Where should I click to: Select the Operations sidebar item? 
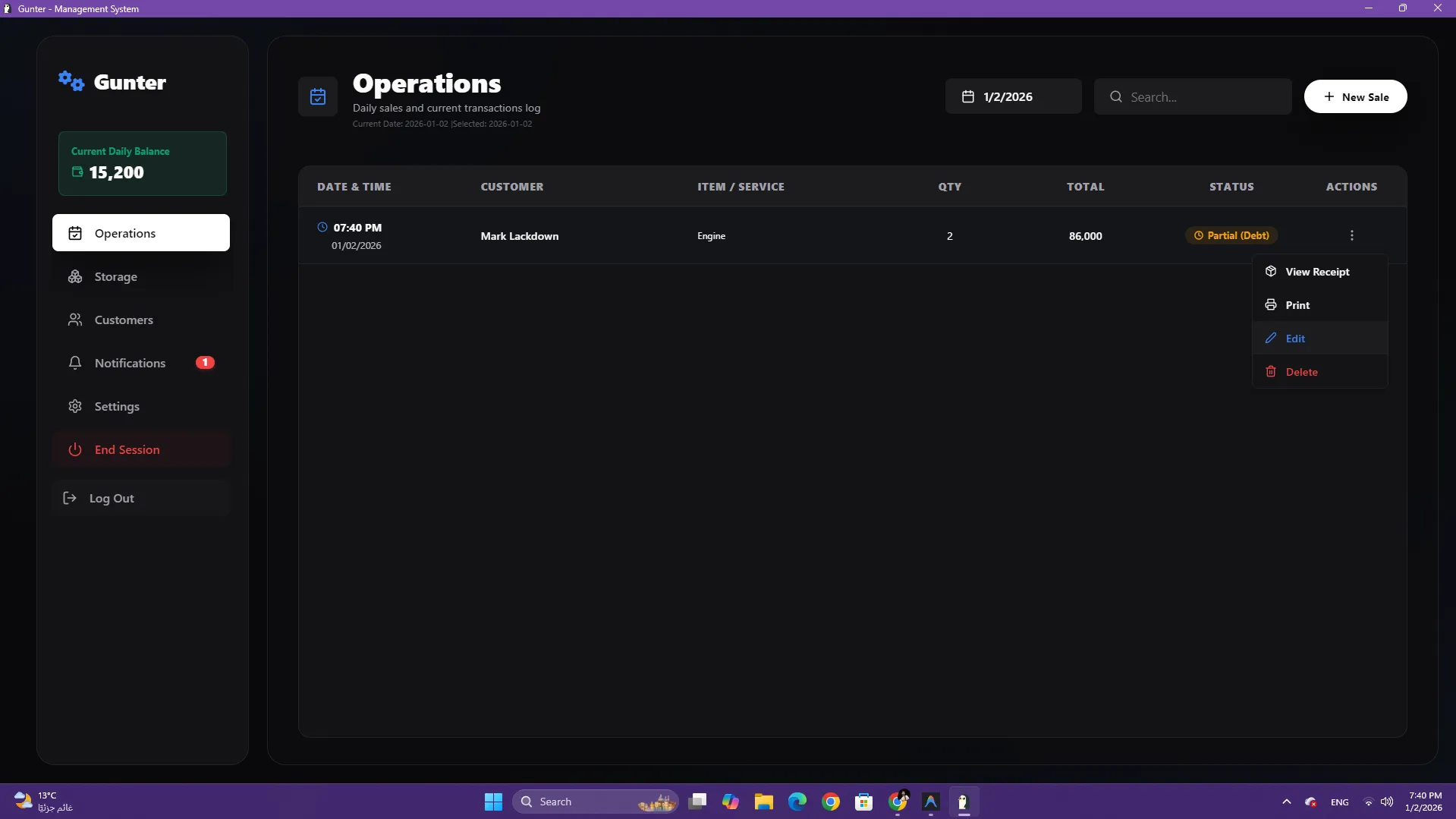coord(141,233)
